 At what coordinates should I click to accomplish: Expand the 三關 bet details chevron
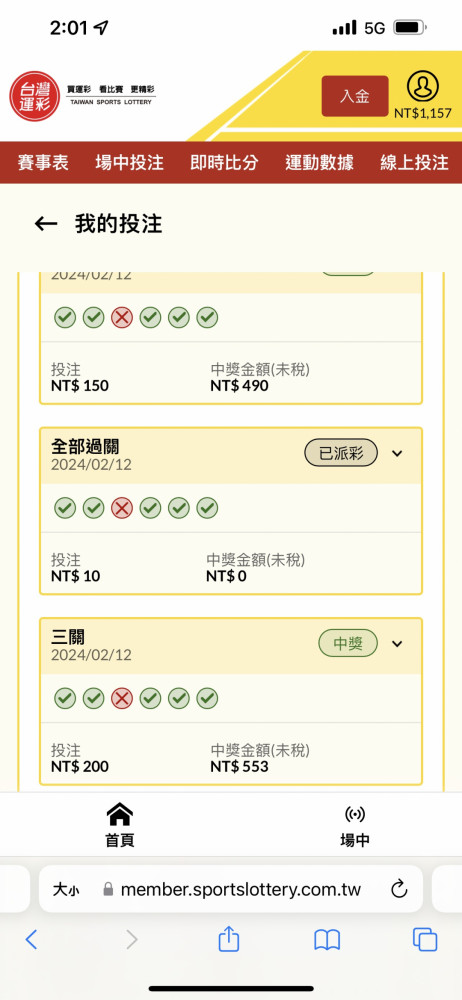pyautogui.click(x=398, y=643)
